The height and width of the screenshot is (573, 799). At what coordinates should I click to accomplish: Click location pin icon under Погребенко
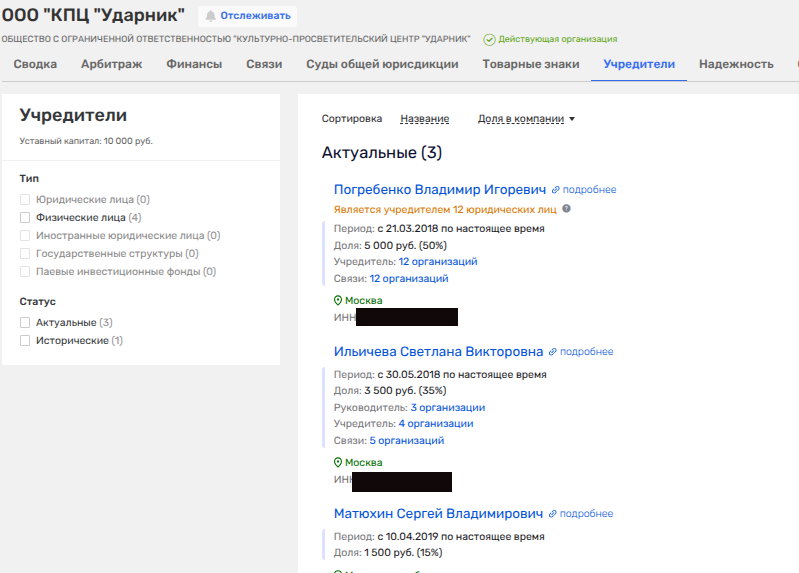338,300
